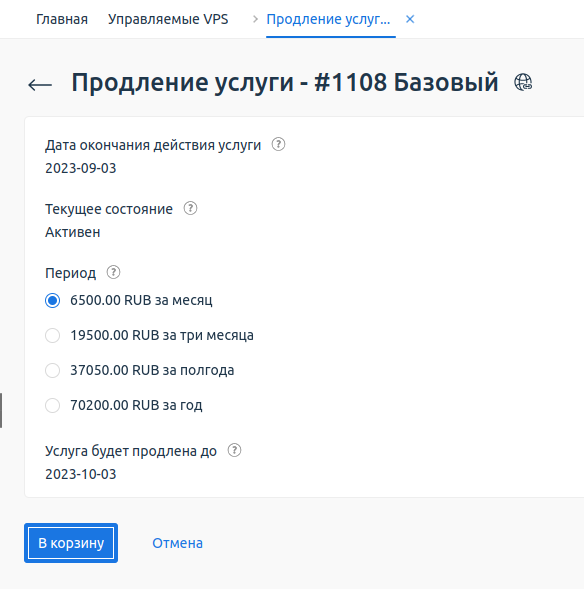Open help icon next to Период
The image size is (584, 589).
pos(113,272)
